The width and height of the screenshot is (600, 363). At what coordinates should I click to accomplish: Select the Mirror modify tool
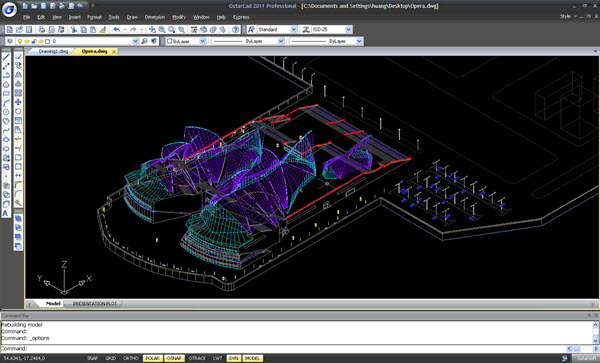18,75
